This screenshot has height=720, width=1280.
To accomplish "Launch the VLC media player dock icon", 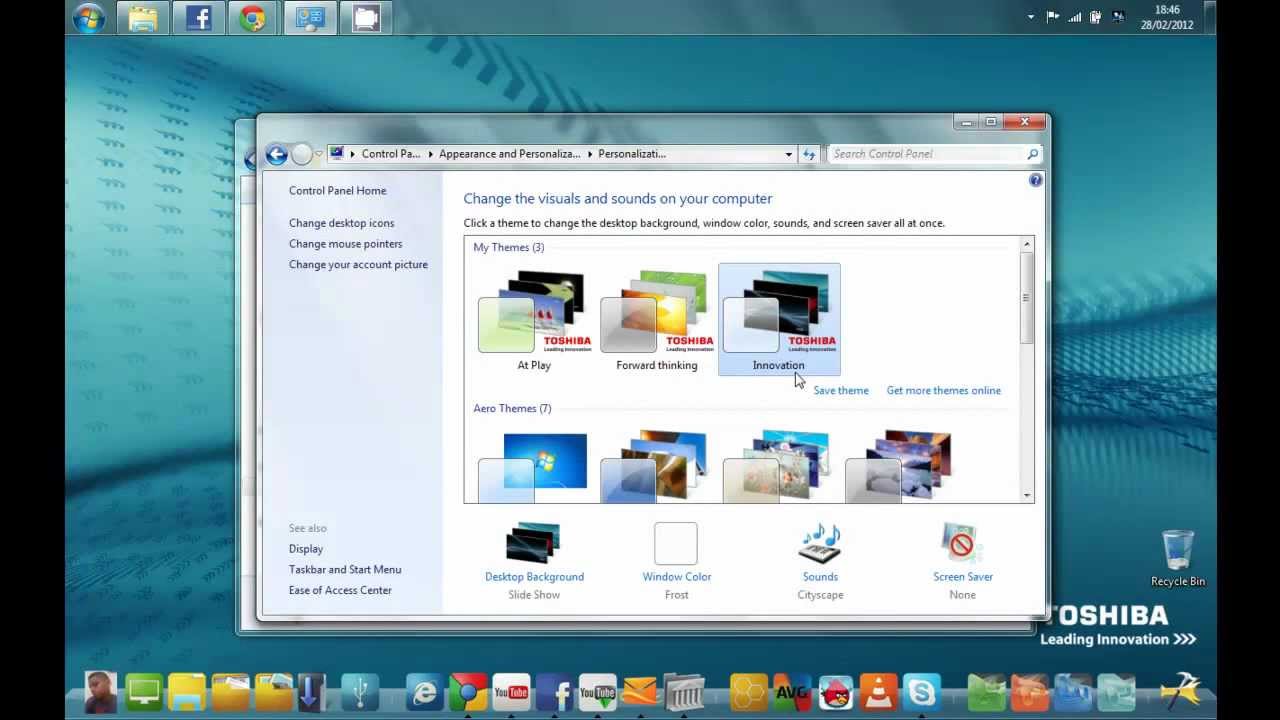I will tap(879, 692).
